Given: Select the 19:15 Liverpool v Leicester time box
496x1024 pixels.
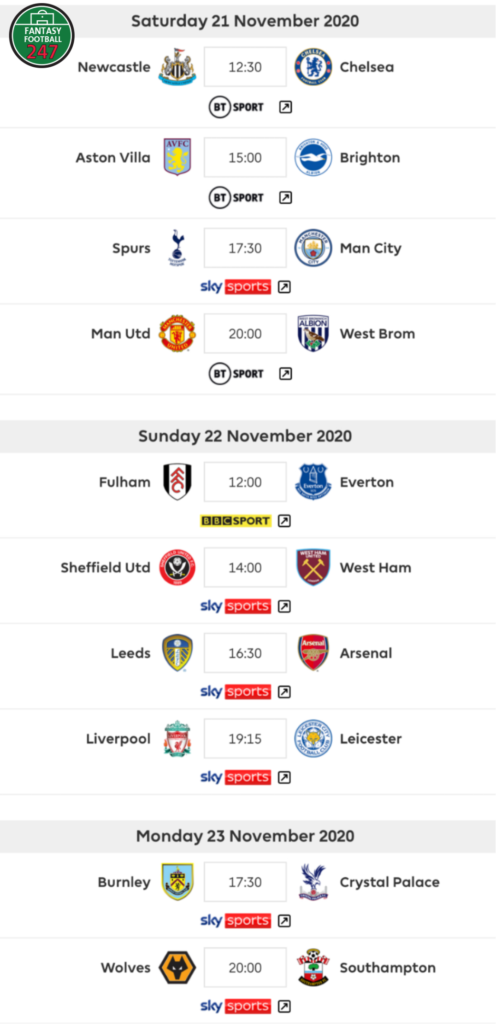Looking at the screenshot, I should pyautogui.click(x=245, y=739).
